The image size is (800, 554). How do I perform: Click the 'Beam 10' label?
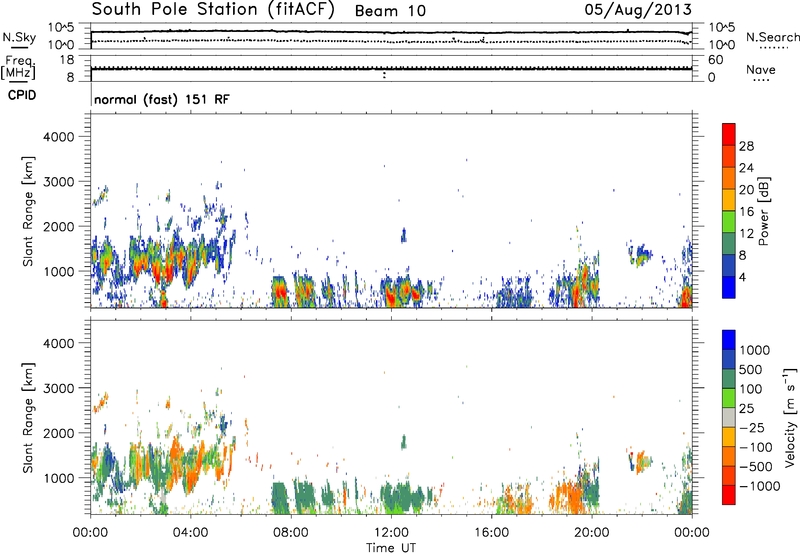pos(390,11)
